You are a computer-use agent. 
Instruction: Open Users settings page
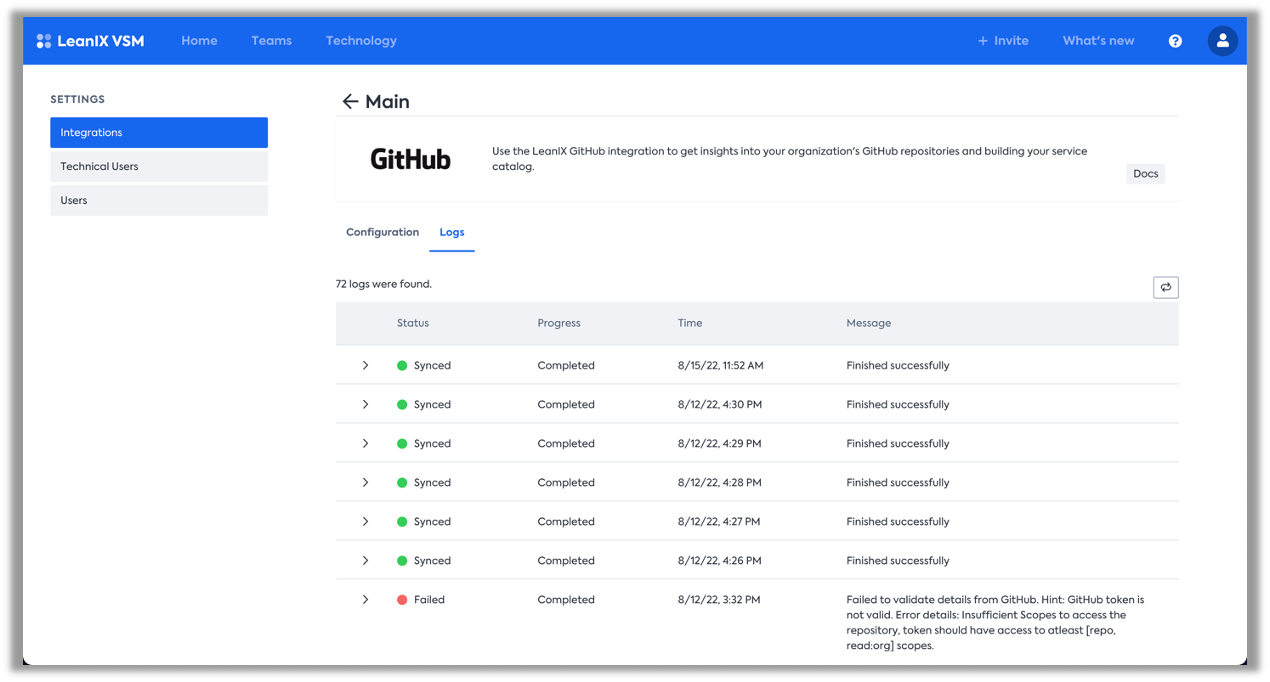pyautogui.click(x=159, y=201)
